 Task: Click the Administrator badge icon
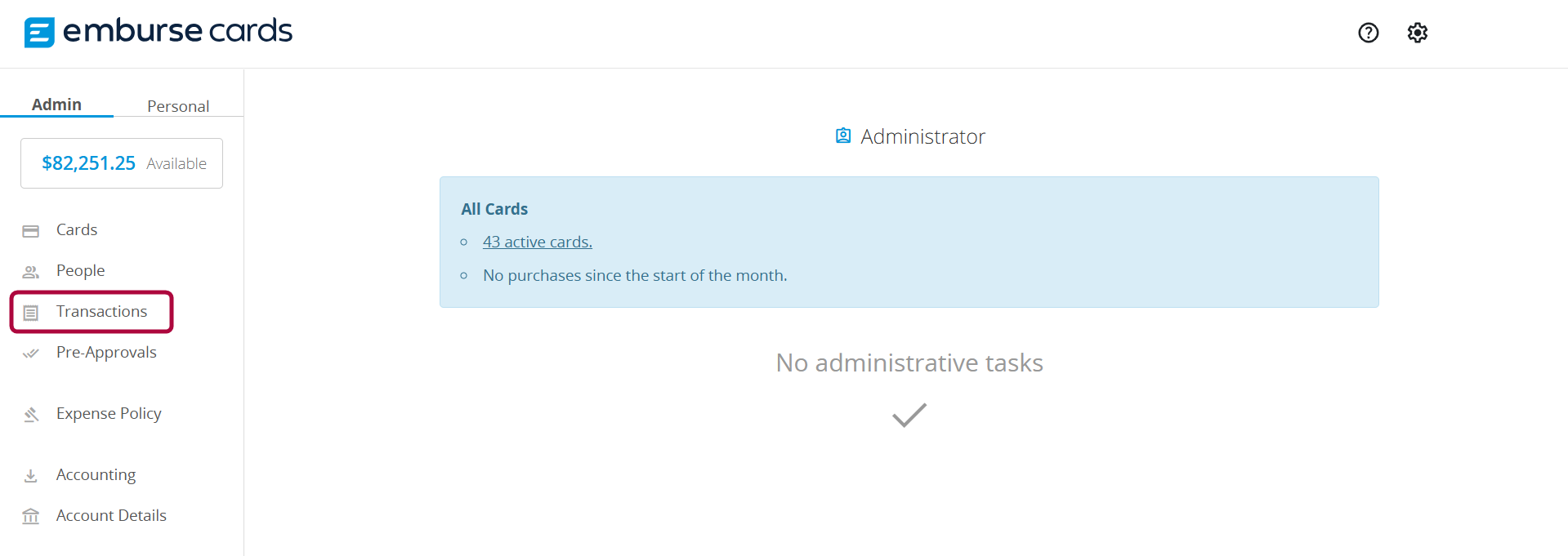tap(843, 136)
